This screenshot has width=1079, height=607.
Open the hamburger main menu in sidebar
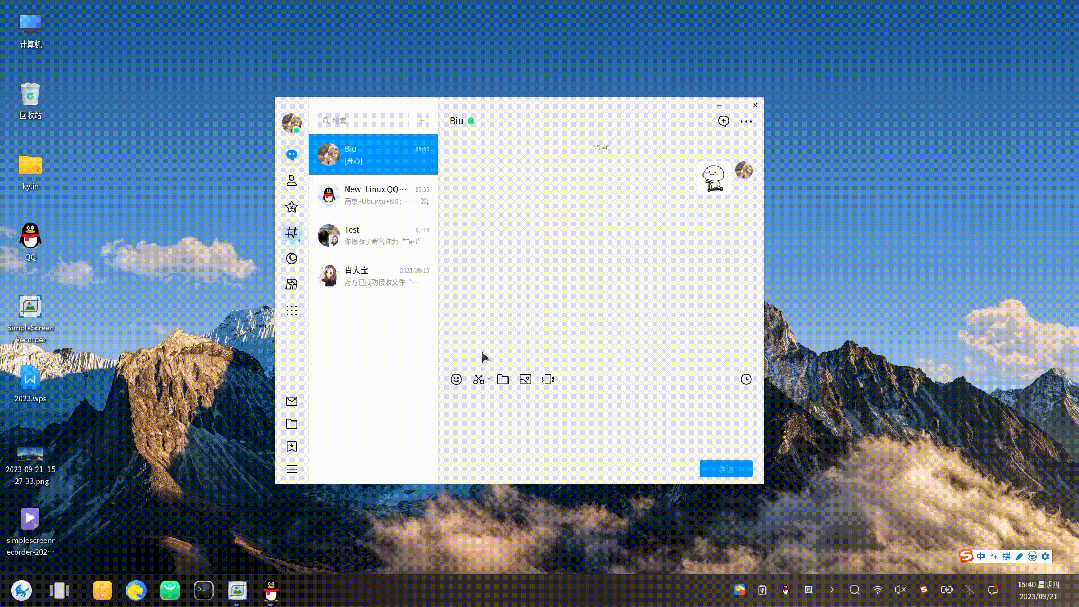[291, 469]
